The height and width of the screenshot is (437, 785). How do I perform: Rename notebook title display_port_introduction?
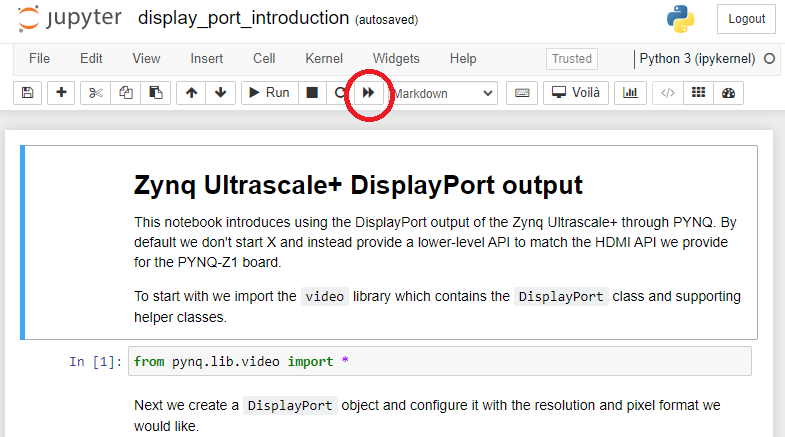243,18
